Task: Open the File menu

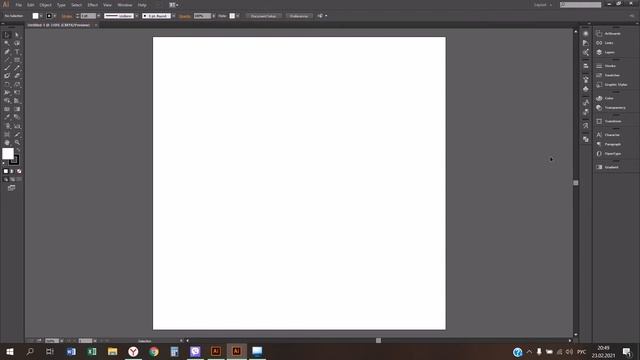Action: point(19,5)
